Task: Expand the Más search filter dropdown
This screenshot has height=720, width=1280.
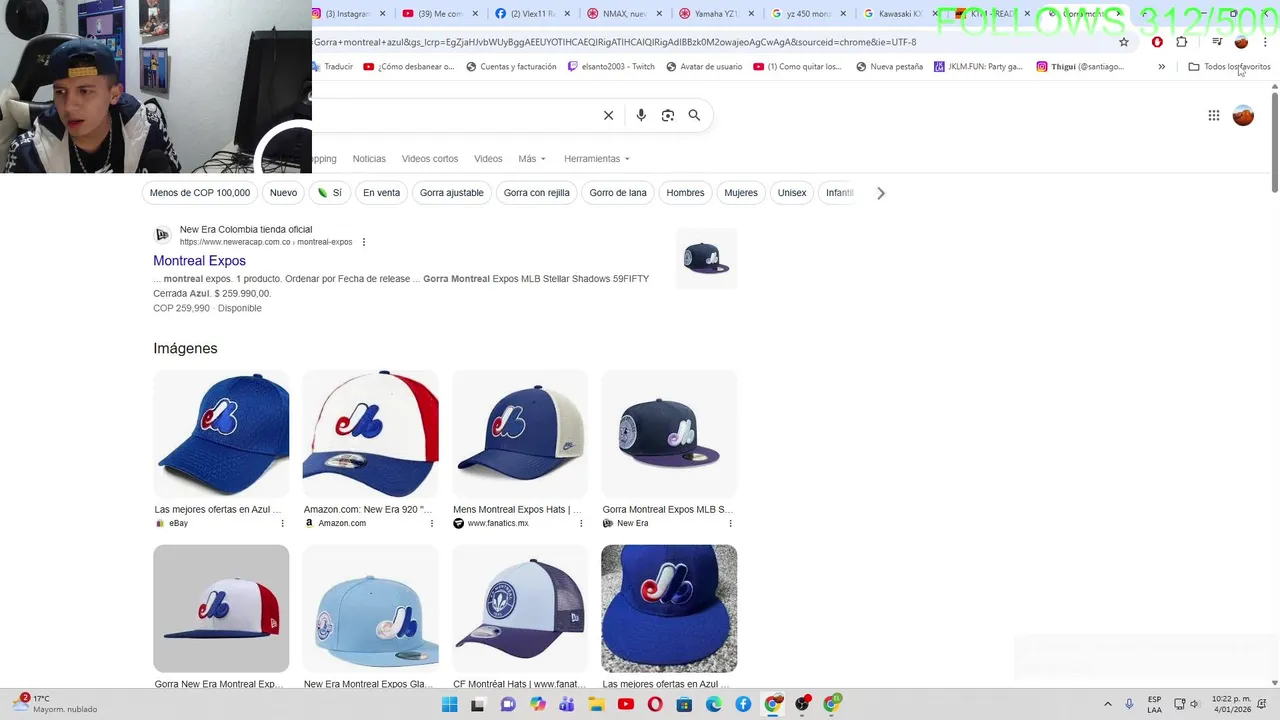Action: pyautogui.click(x=532, y=159)
